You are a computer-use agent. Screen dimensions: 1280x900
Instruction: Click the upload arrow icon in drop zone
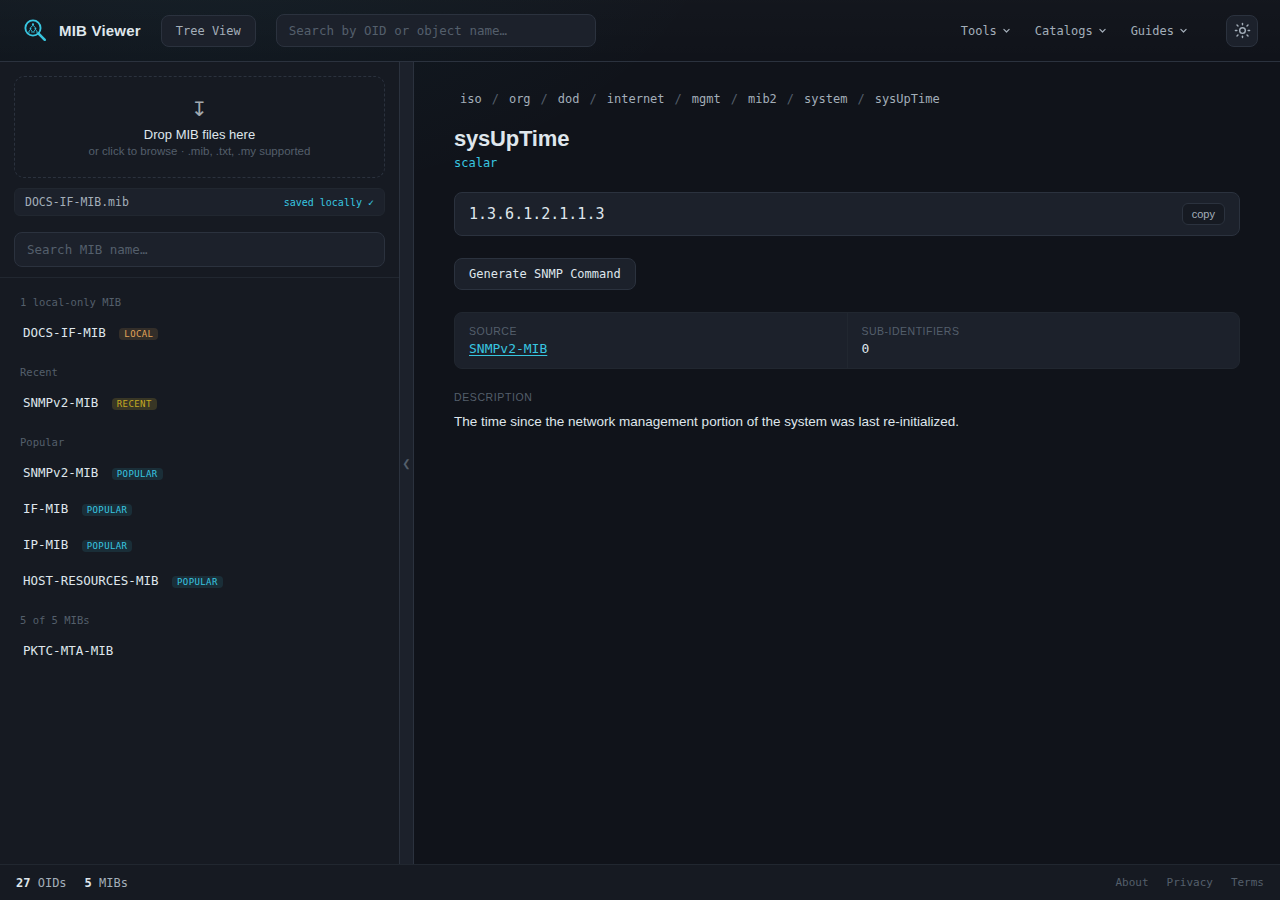[199, 108]
